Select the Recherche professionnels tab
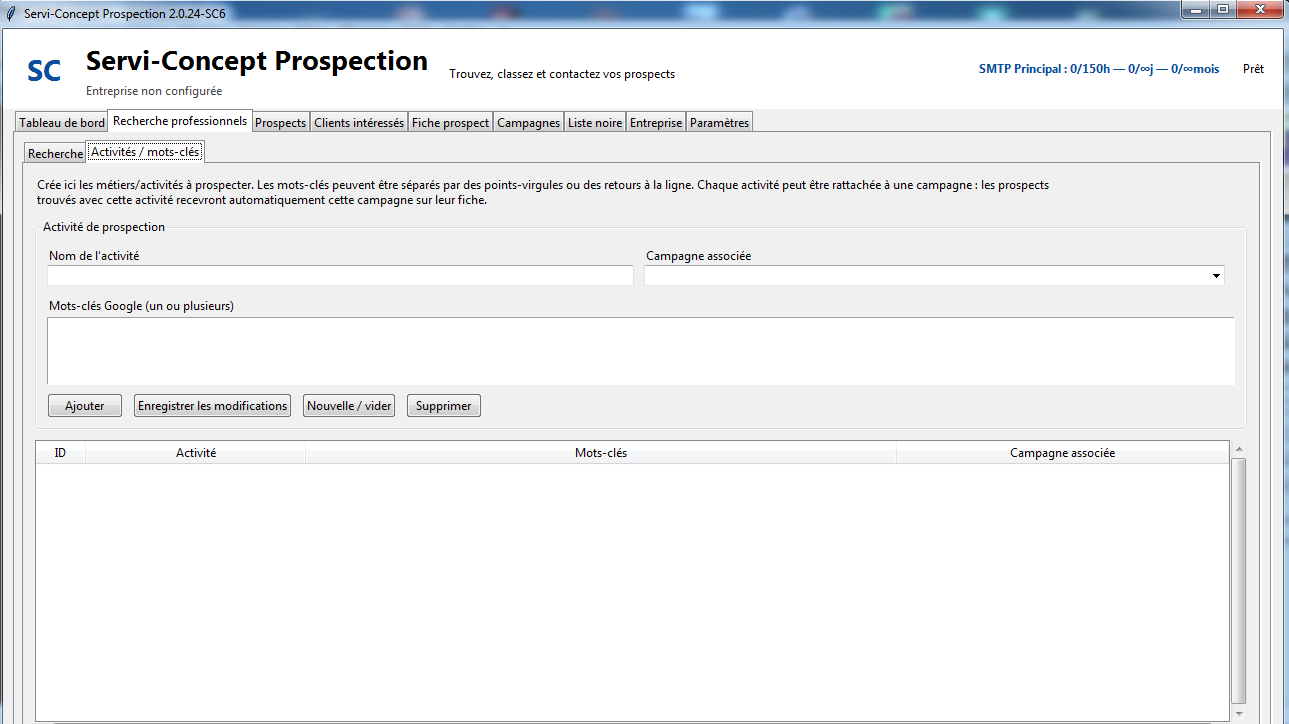Viewport: 1289px width, 724px height. click(180, 121)
